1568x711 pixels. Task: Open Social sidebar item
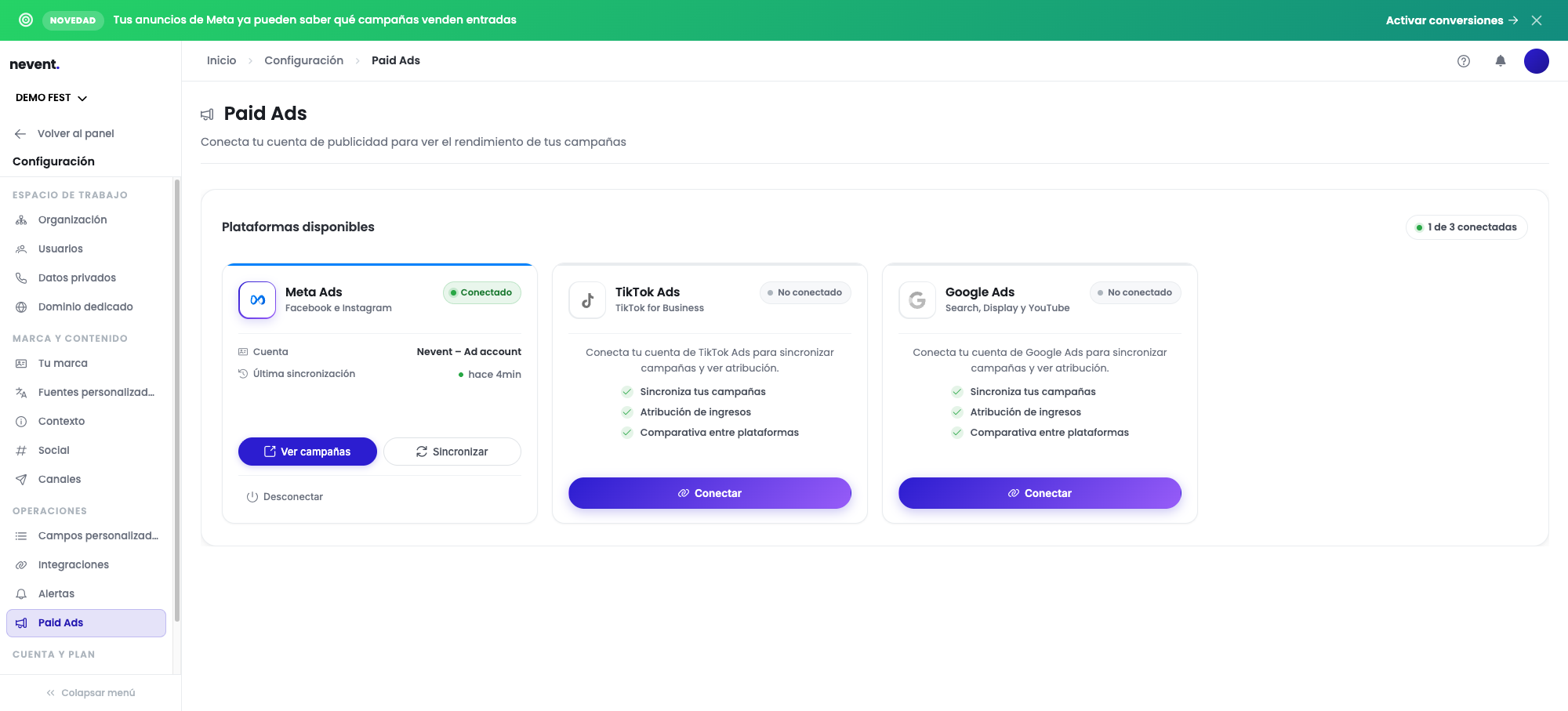click(x=86, y=451)
